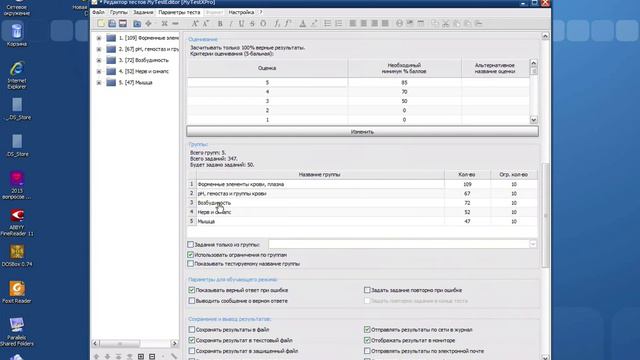Image resolution: width=640 pixels, height=360 pixels.
Task: Click the 'Название группы' column header
Action: coord(320,175)
